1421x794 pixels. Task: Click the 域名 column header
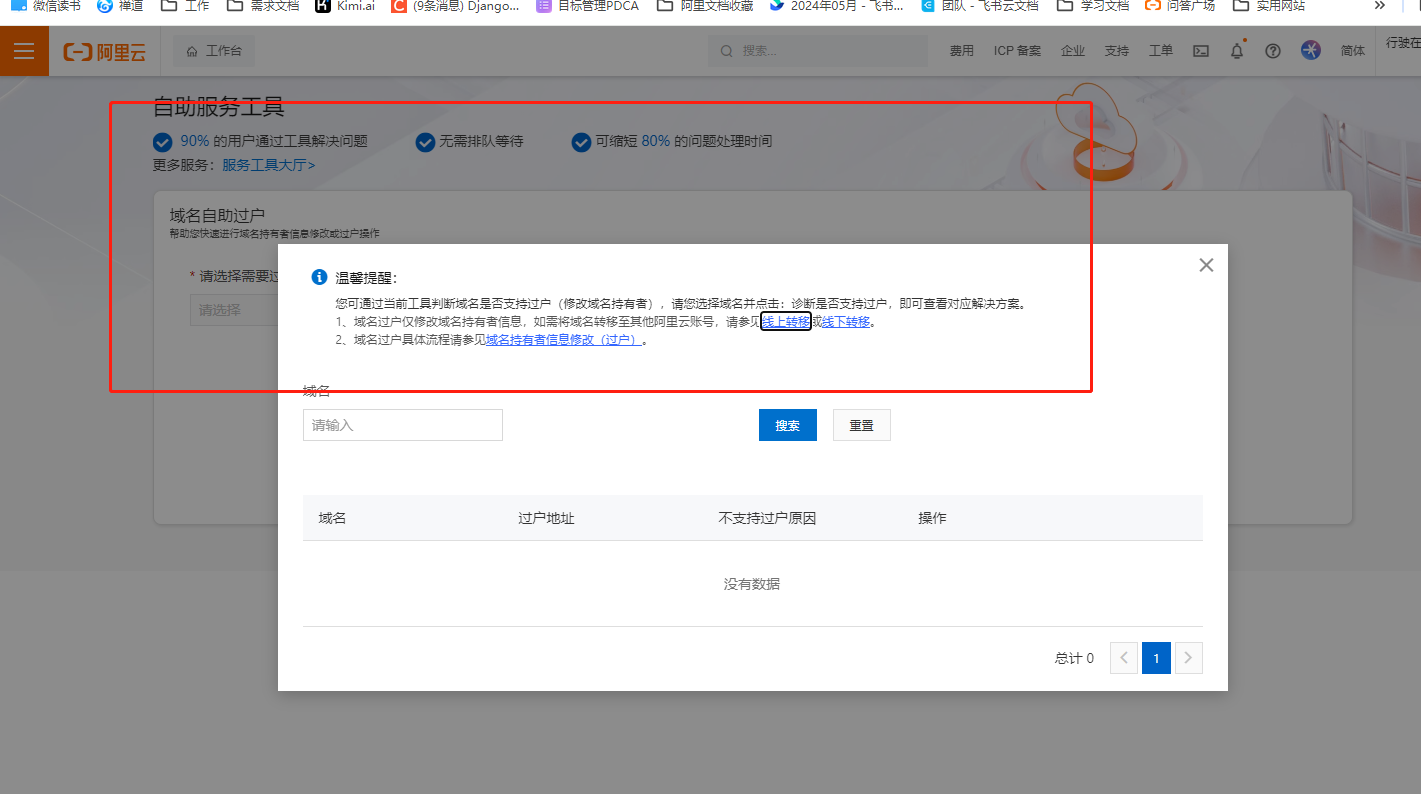tap(332, 518)
